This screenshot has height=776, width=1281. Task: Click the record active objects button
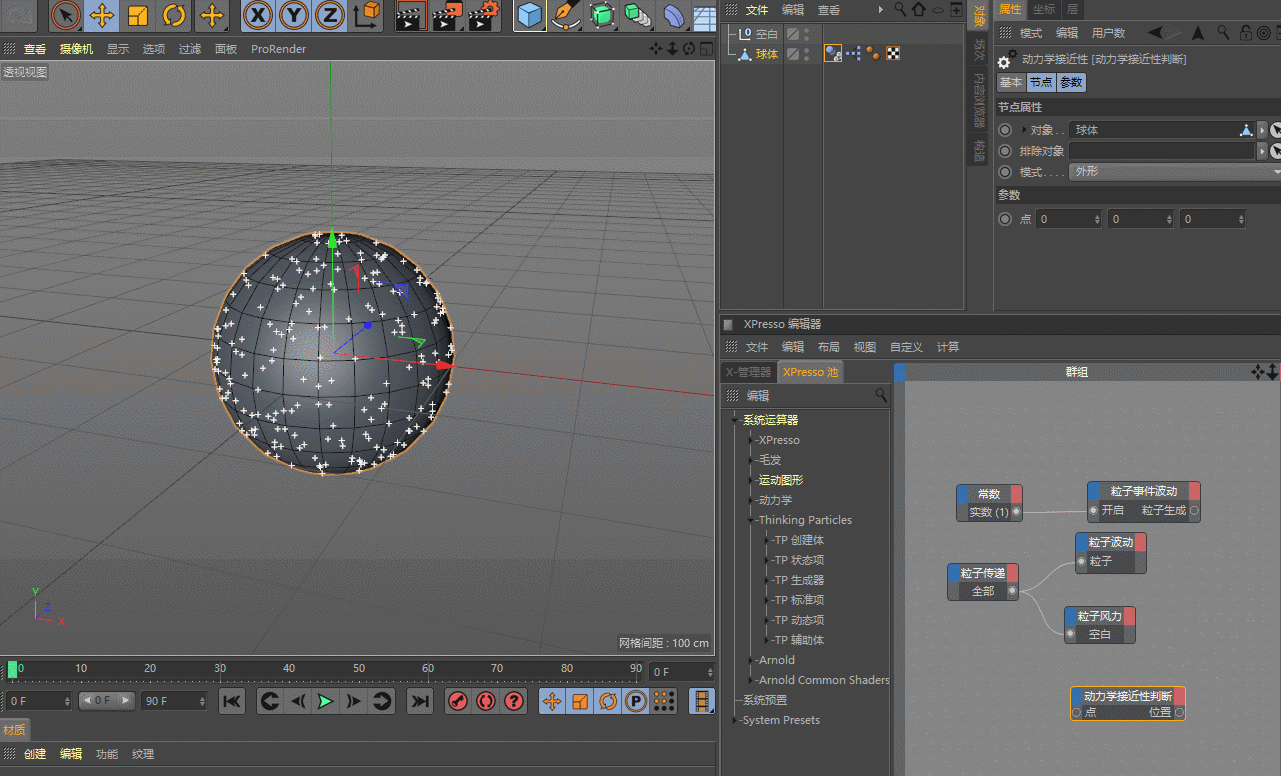[x=457, y=702]
